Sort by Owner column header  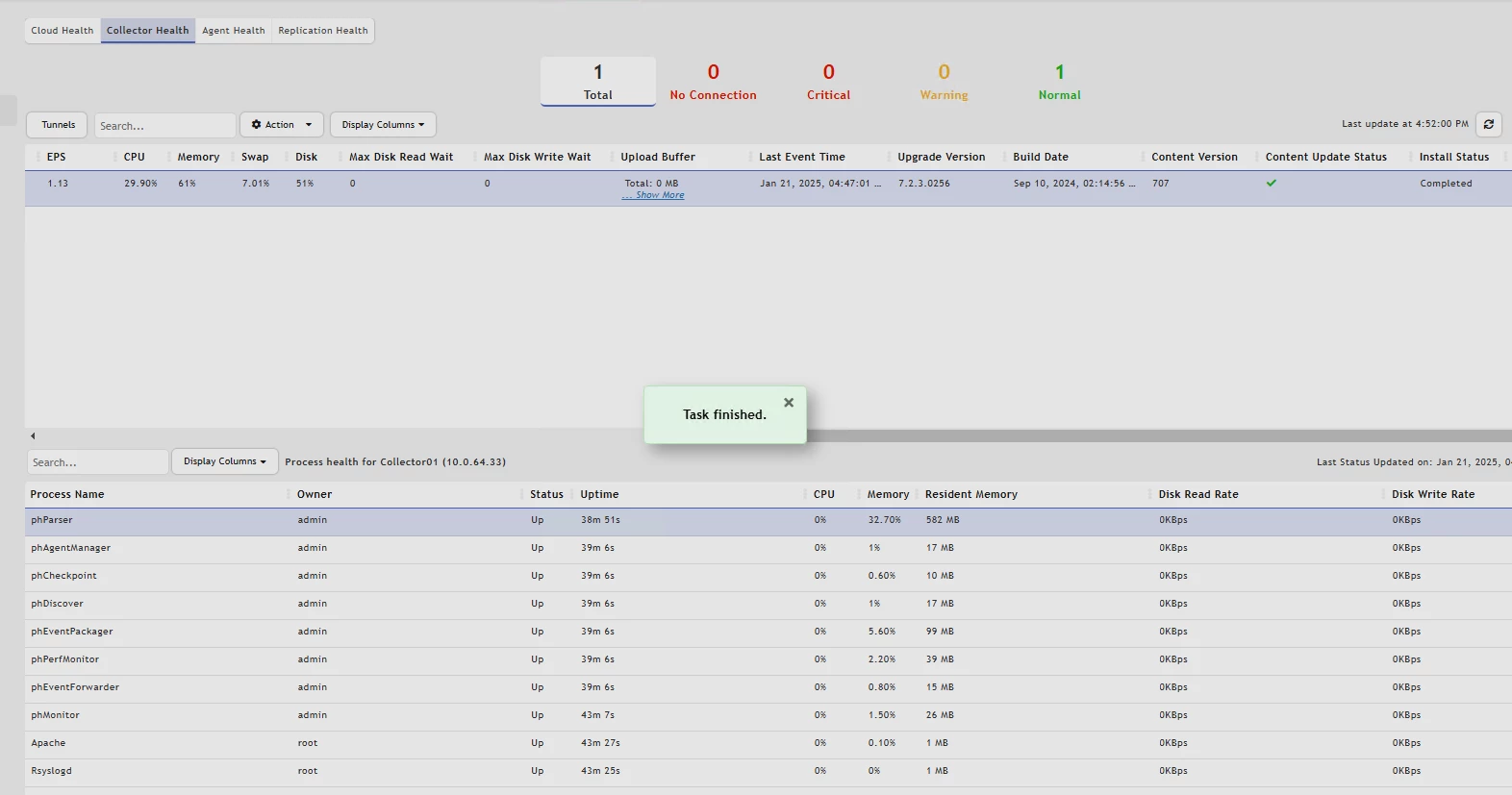[x=315, y=494]
